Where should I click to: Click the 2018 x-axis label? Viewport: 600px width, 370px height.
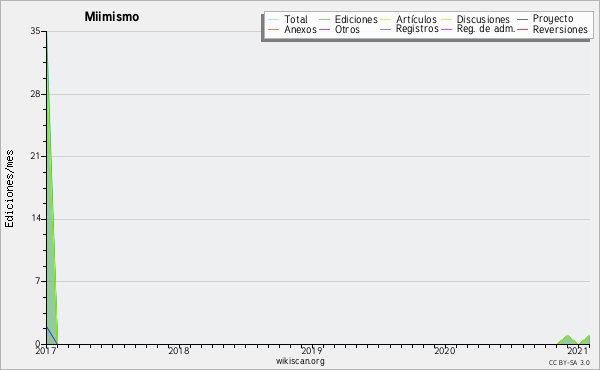click(x=179, y=350)
